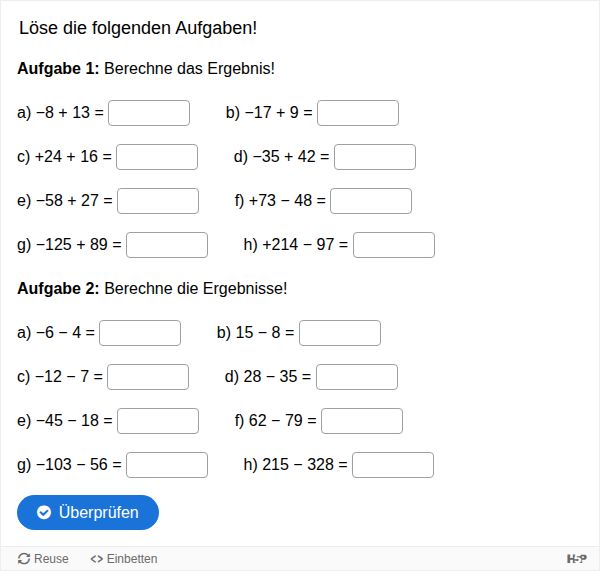Open the Einbetten embed link

124,559
